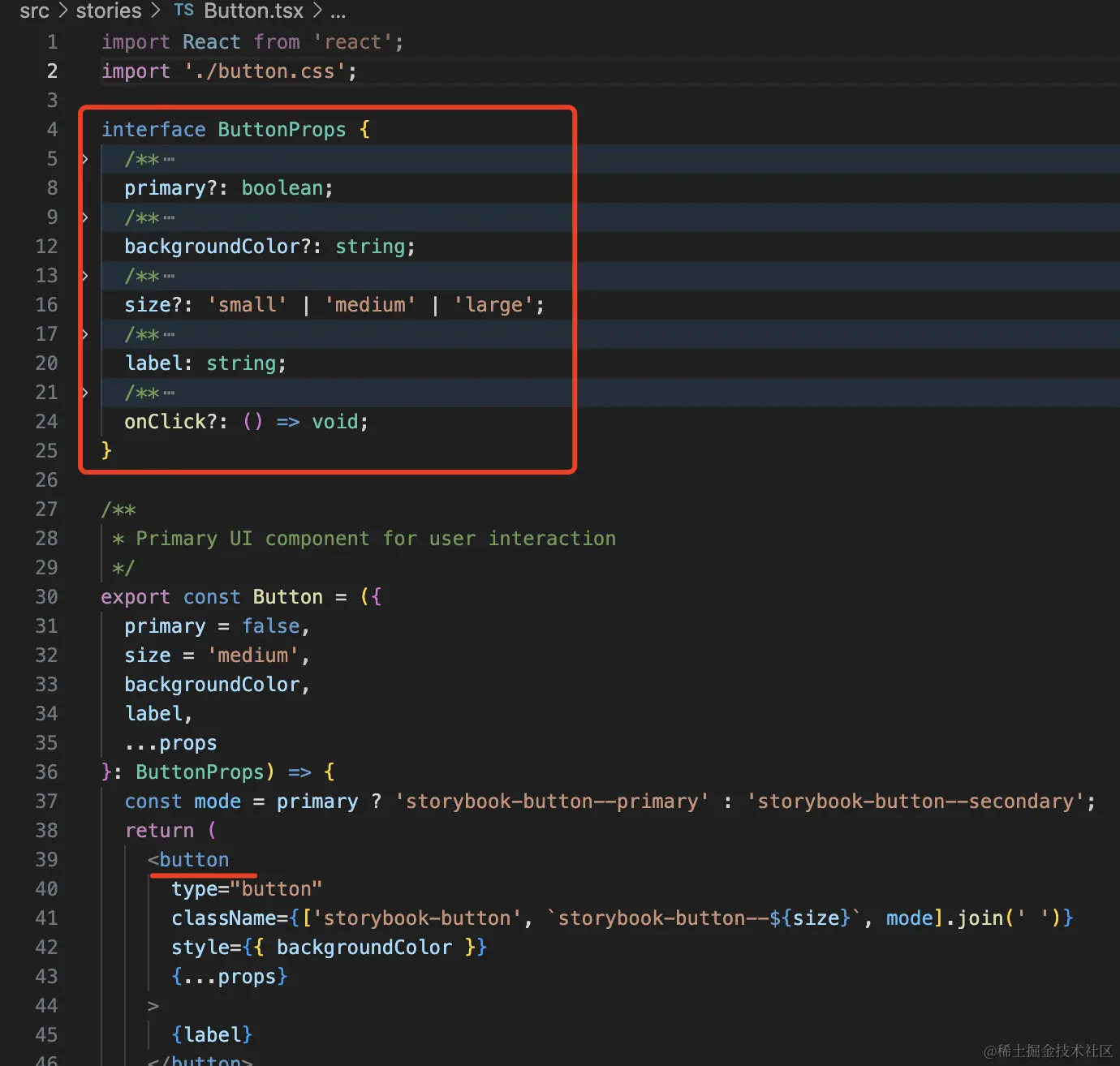The image size is (1120, 1066).
Task: Open the breadcrumb ellipsis symbol segment
Action: pos(338,13)
